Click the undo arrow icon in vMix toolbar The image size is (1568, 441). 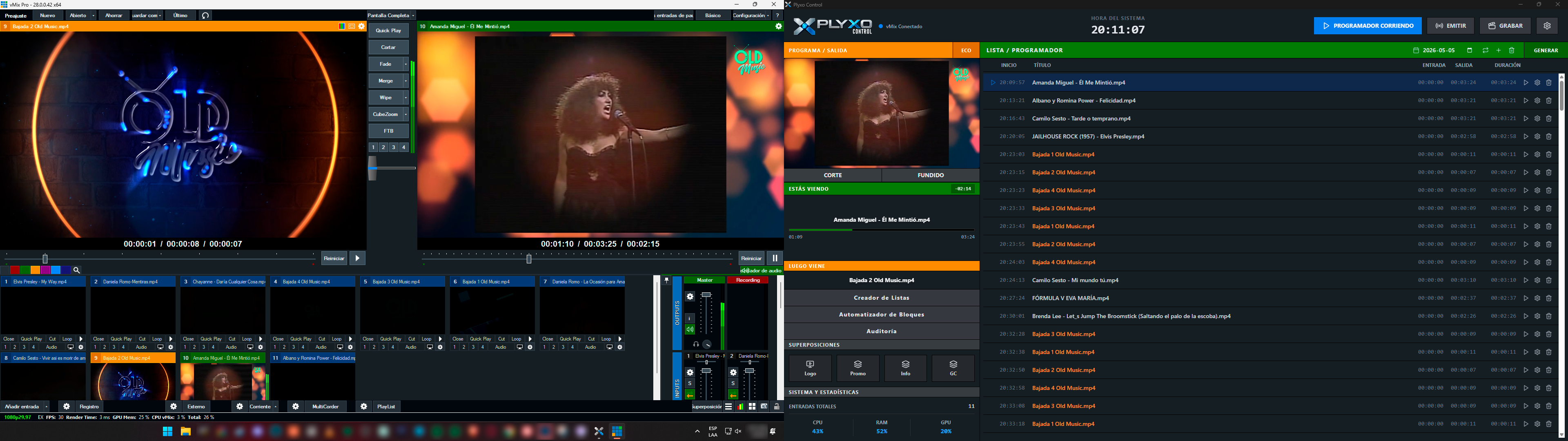pyautogui.click(x=206, y=15)
